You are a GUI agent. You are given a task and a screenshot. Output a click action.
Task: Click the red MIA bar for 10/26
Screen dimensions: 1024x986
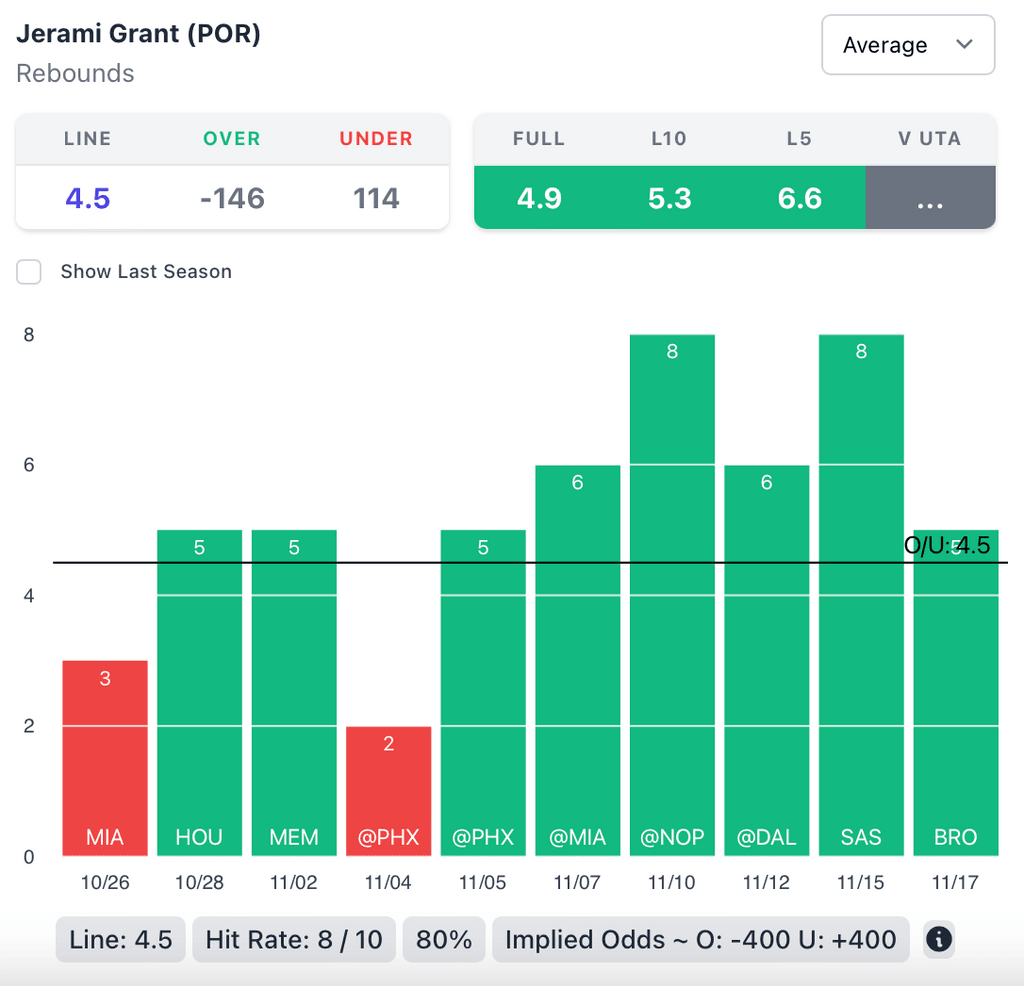105,758
